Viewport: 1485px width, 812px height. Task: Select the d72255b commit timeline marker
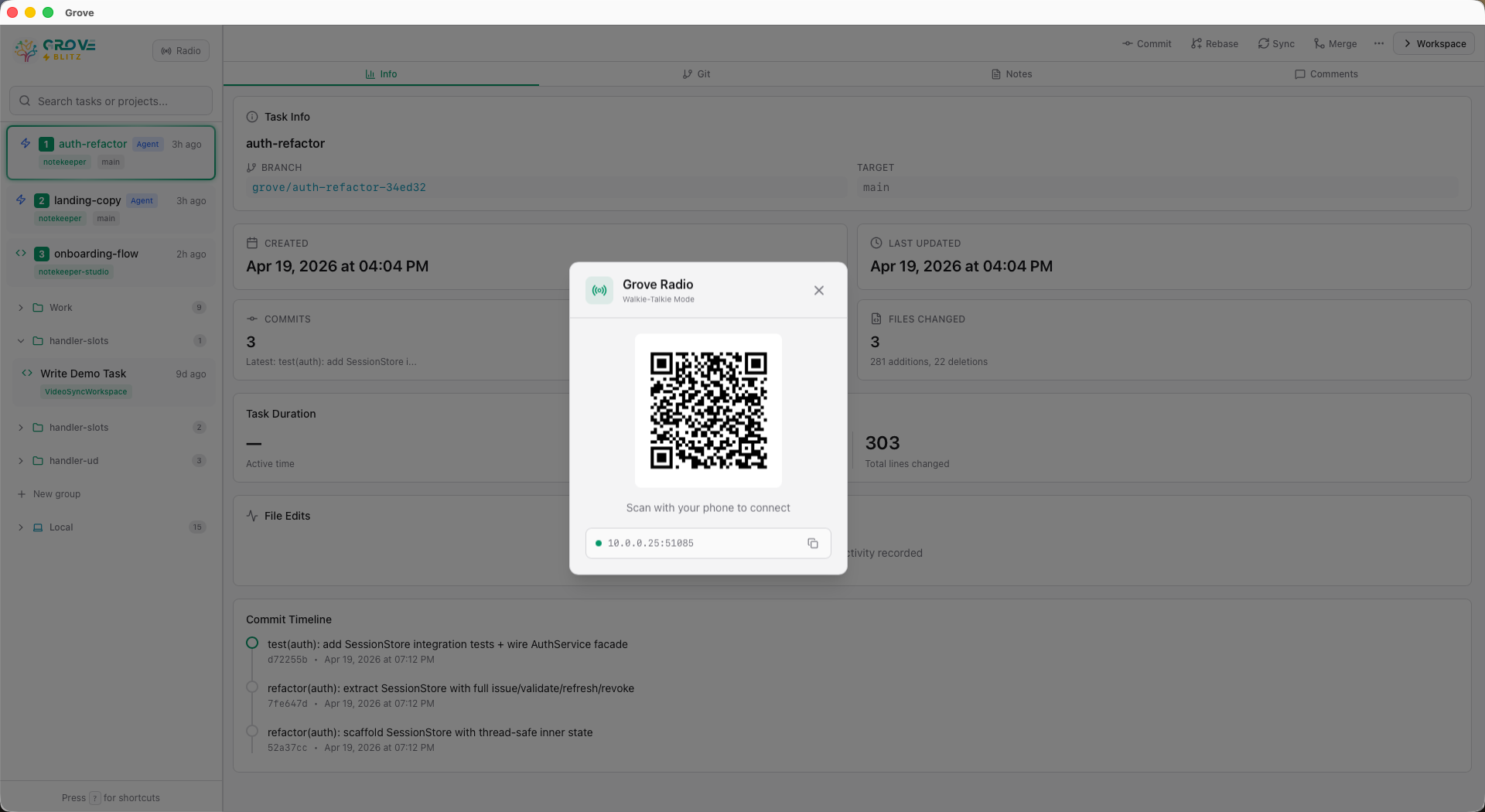[x=252, y=643]
